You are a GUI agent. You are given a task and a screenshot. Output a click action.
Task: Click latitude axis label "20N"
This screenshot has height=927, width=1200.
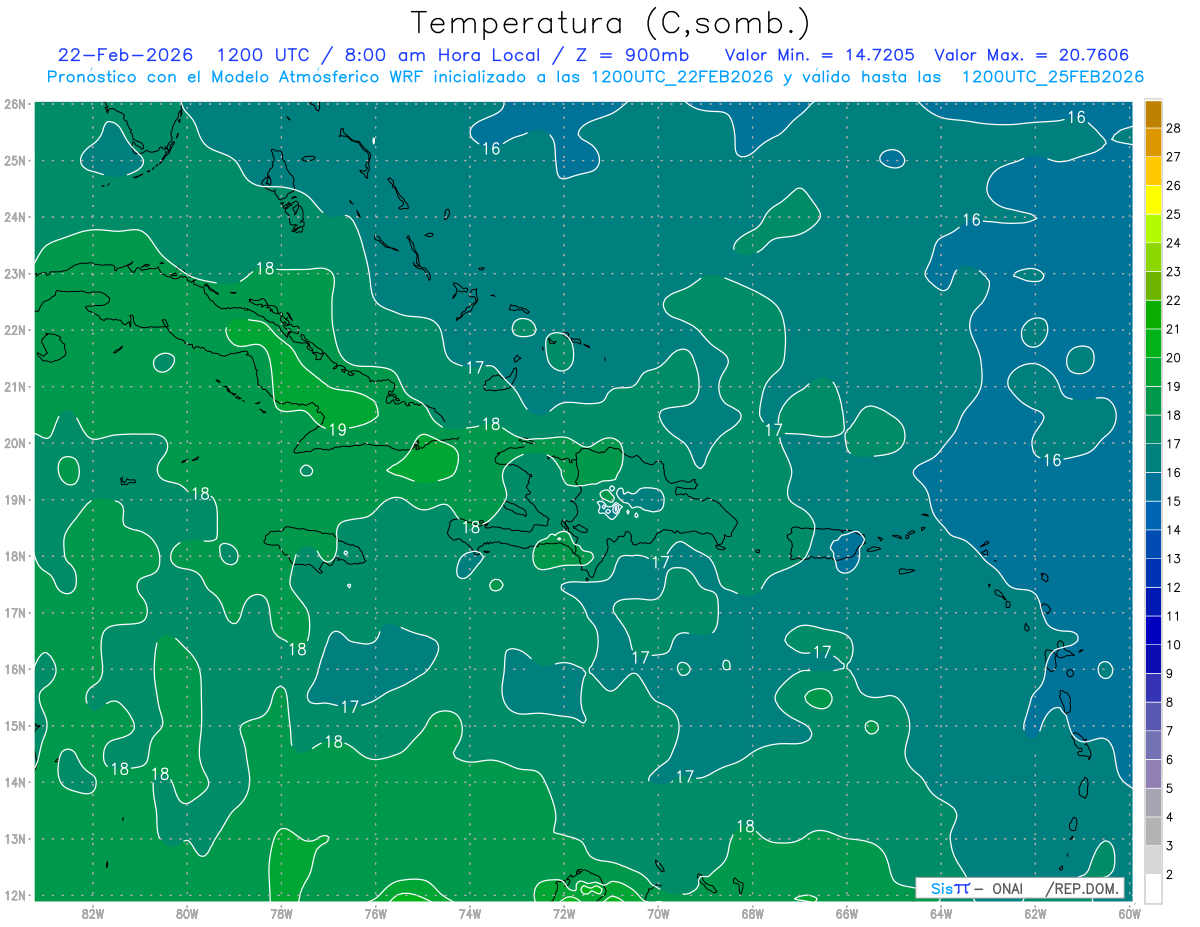[14, 443]
